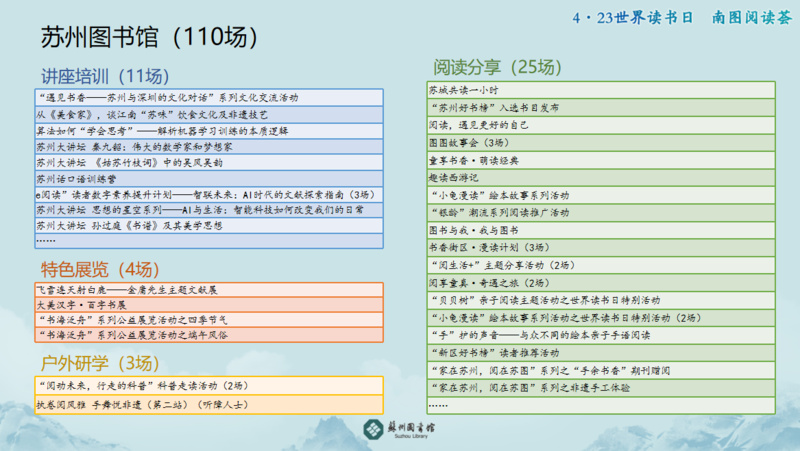Click row '“阅生活+”主题分享活动（2场）'
The image size is (800, 451).
[x=601, y=265]
